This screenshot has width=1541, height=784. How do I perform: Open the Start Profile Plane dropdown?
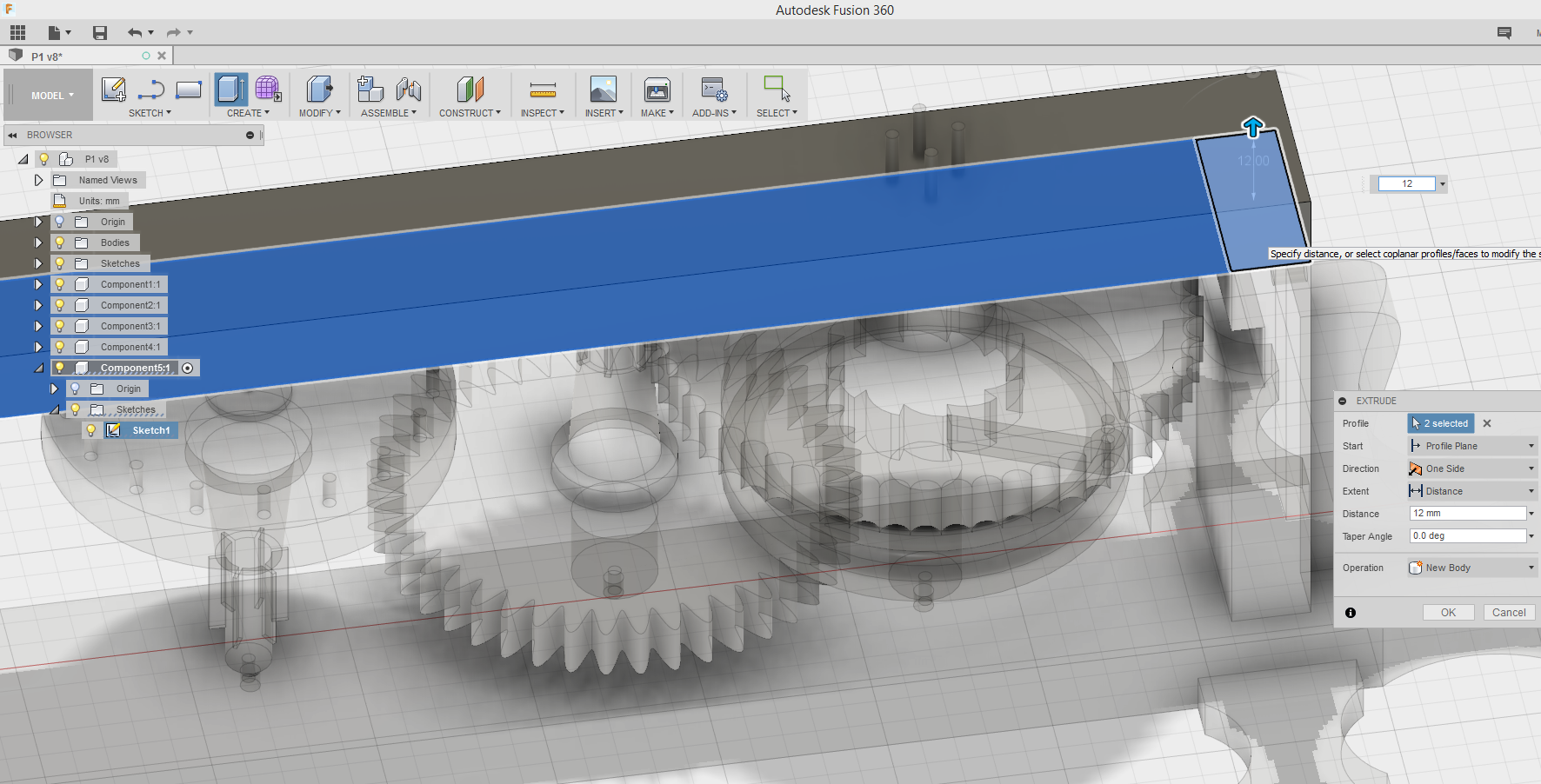click(x=1471, y=446)
